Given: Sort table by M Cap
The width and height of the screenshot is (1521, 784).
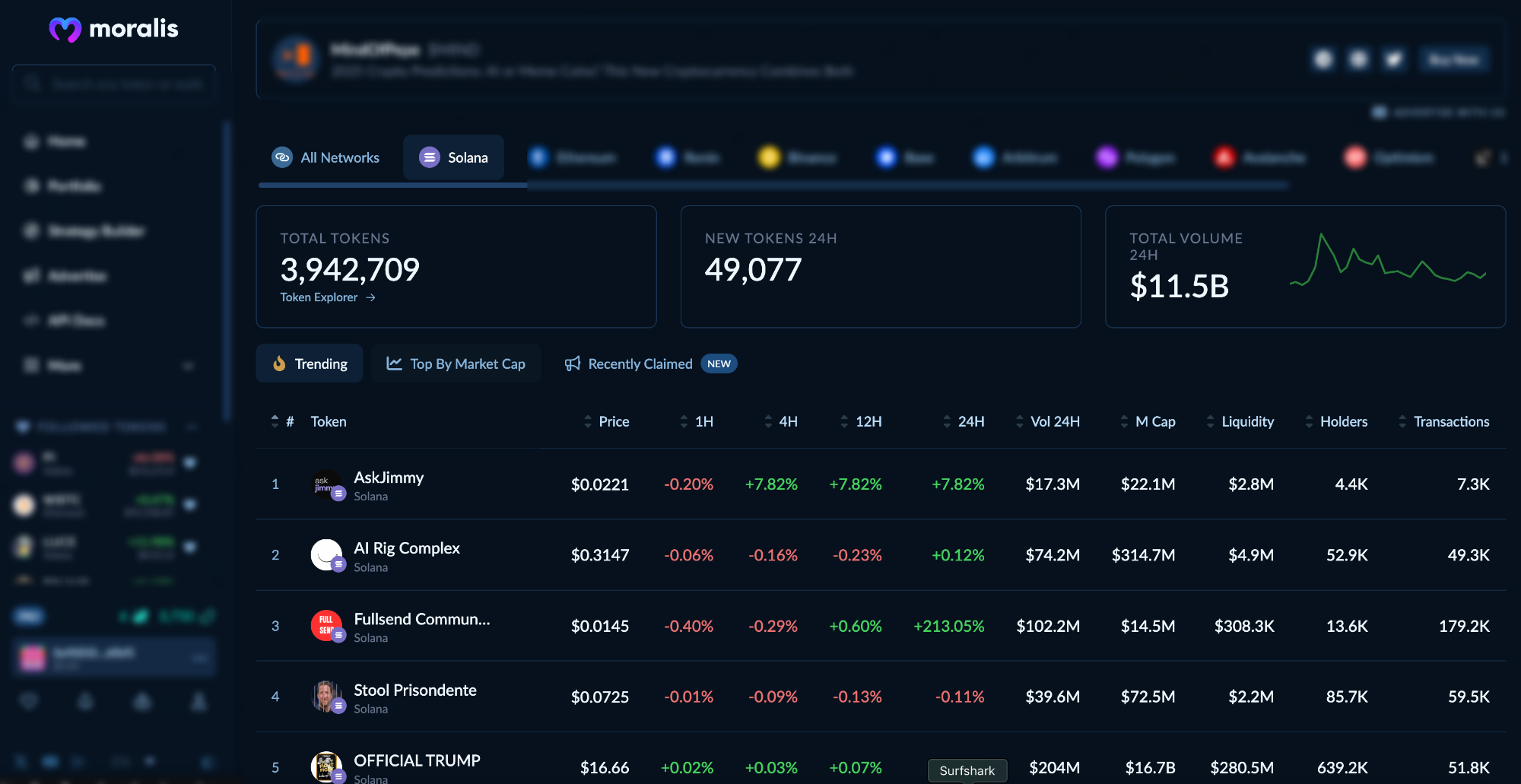Looking at the screenshot, I should click(1148, 421).
